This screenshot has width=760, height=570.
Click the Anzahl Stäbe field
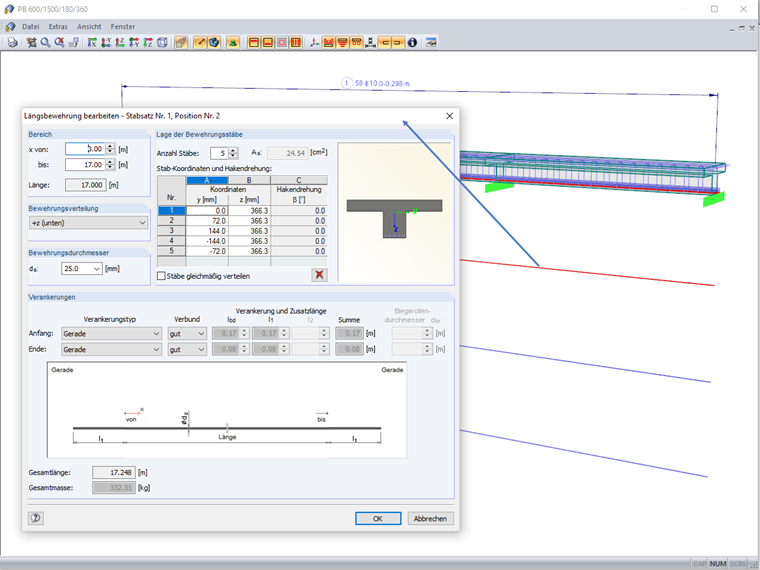click(220, 153)
